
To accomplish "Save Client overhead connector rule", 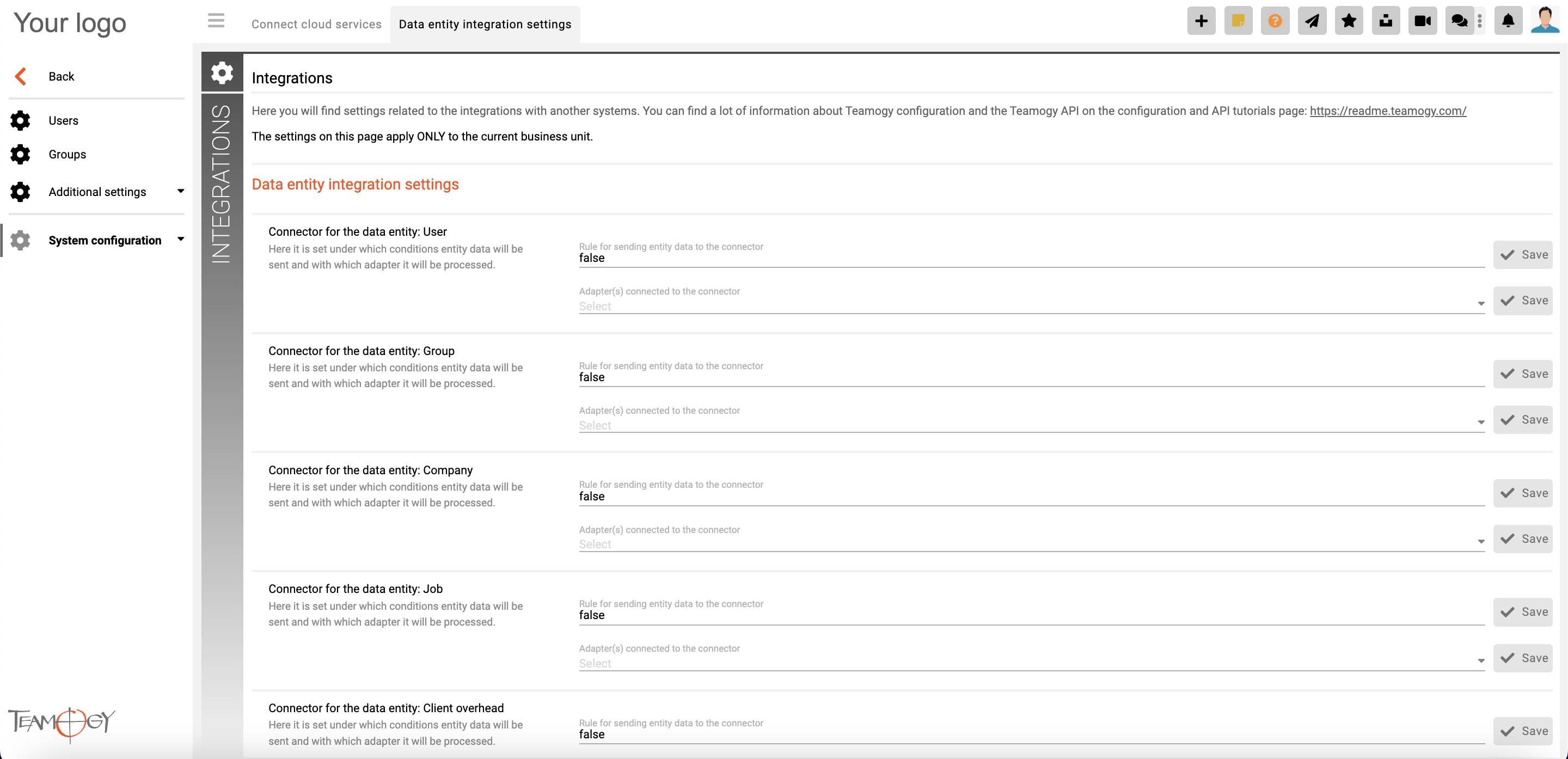I will (x=1522, y=731).
